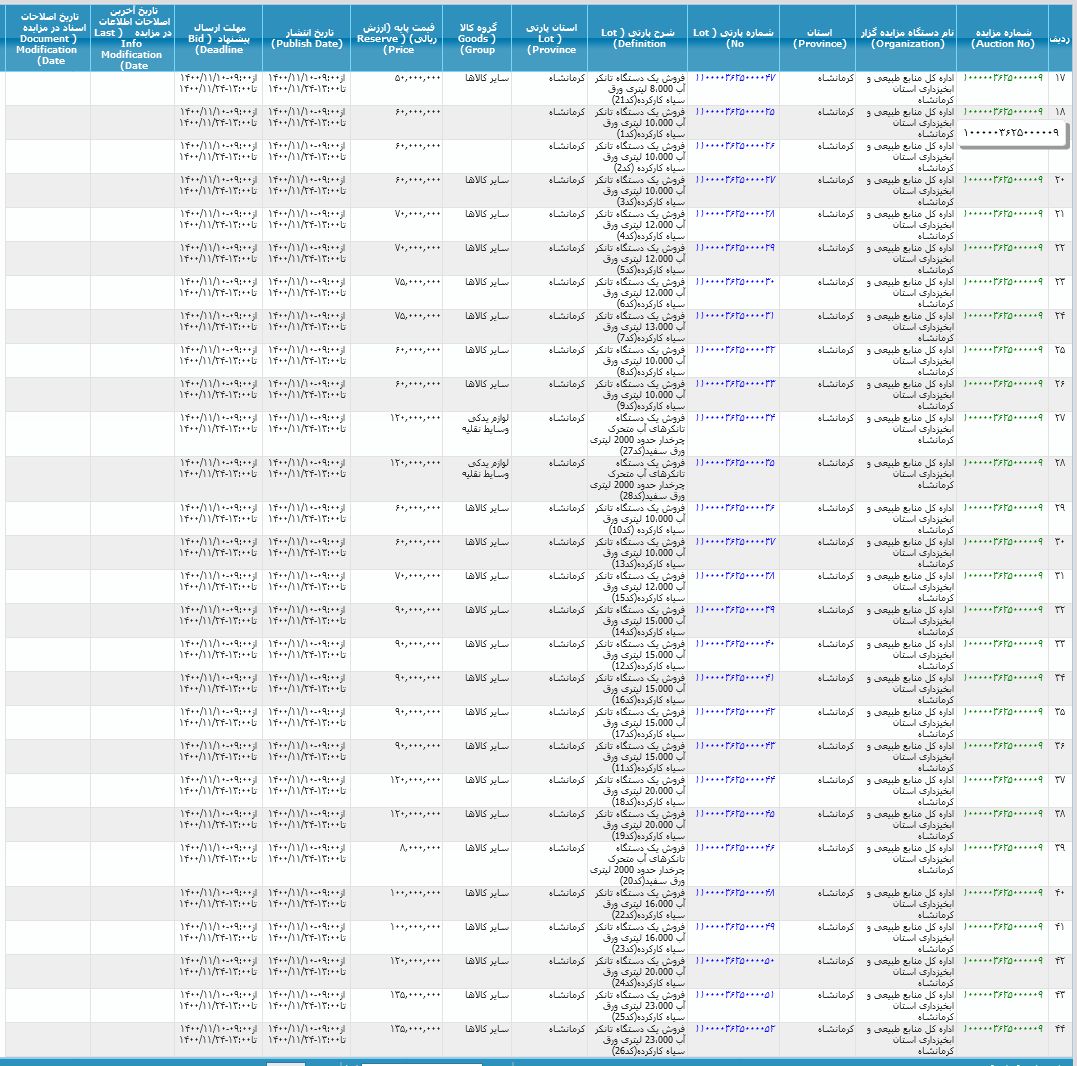Click the Organization column header

pos(906,38)
